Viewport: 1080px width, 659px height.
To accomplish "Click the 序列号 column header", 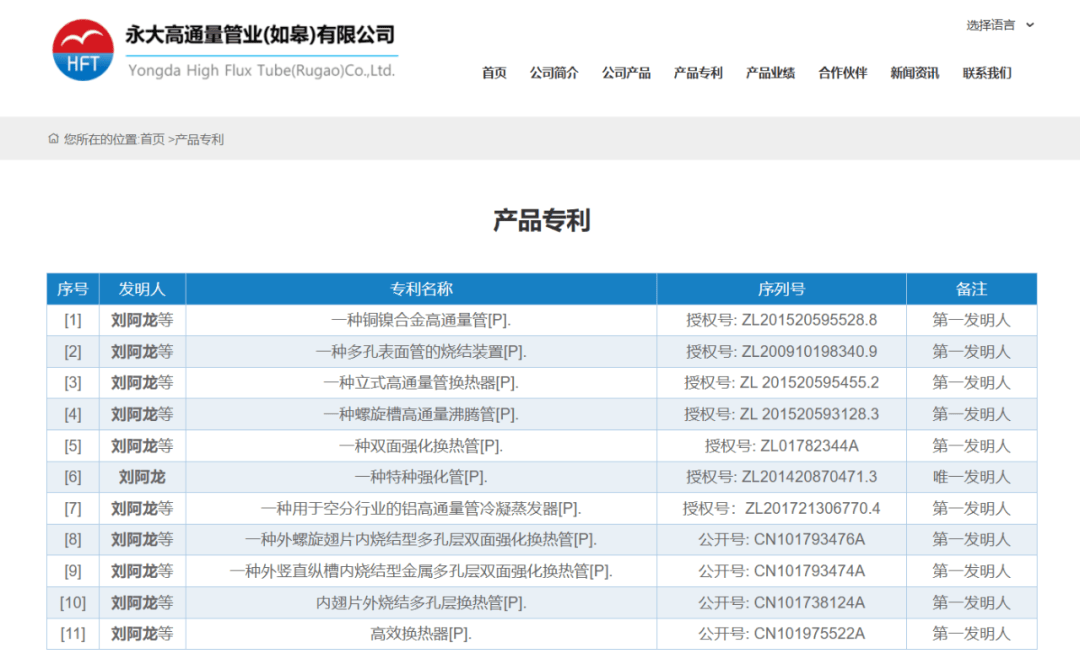I will tap(781, 289).
